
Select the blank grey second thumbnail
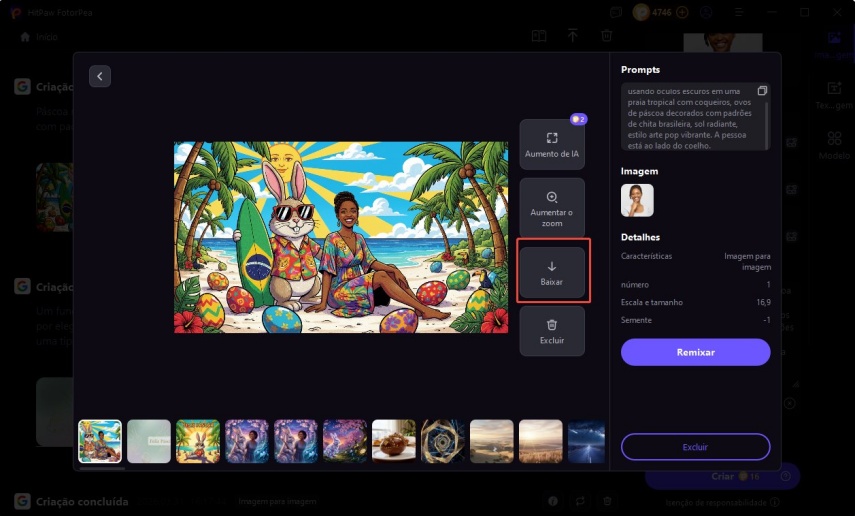point(149,441)
